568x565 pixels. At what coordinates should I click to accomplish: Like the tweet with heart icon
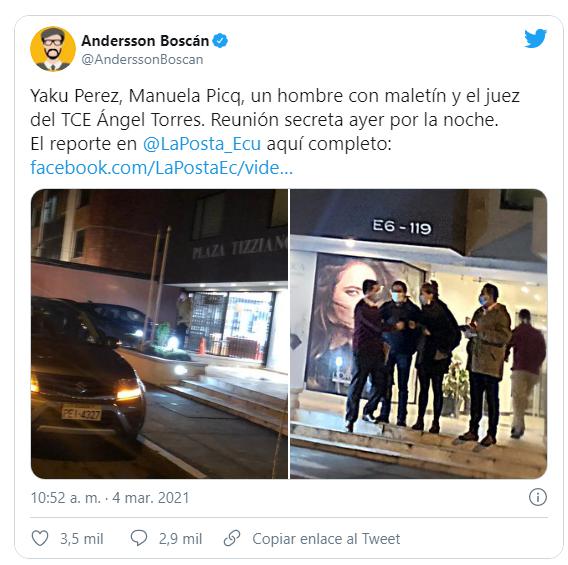(40, 538)
